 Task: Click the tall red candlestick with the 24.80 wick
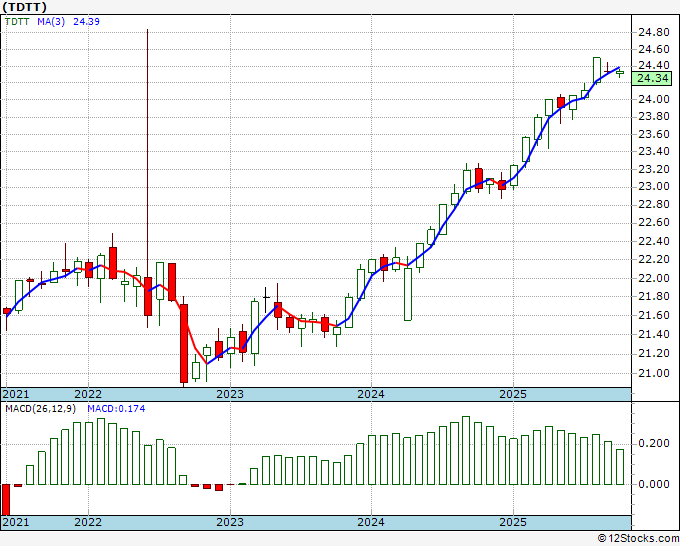pyautogui.click(x=148, y=296)
